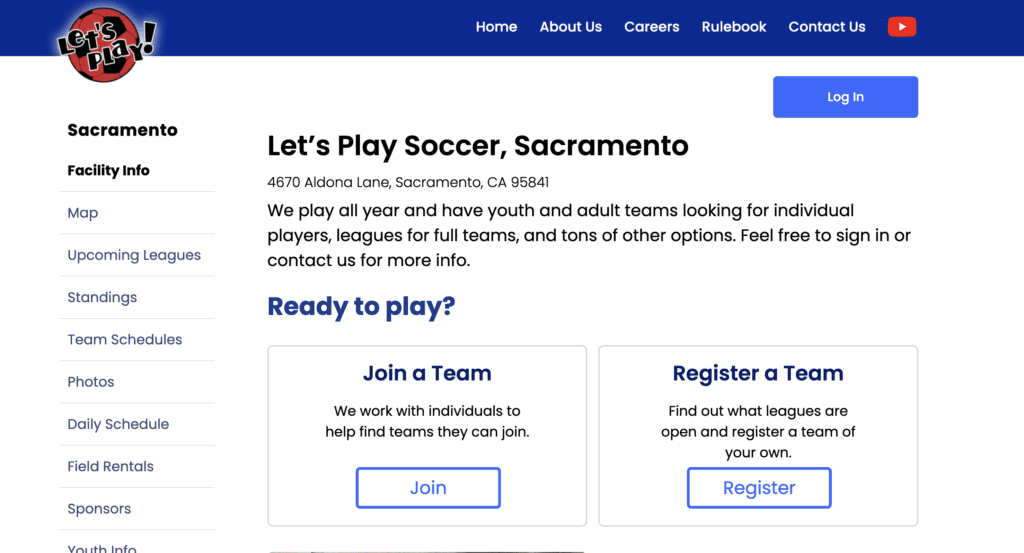Image resolution: width=1024 pixels, height=553 pixels.
Task: Go to the Home page
Action: click(x=496, y=27)
